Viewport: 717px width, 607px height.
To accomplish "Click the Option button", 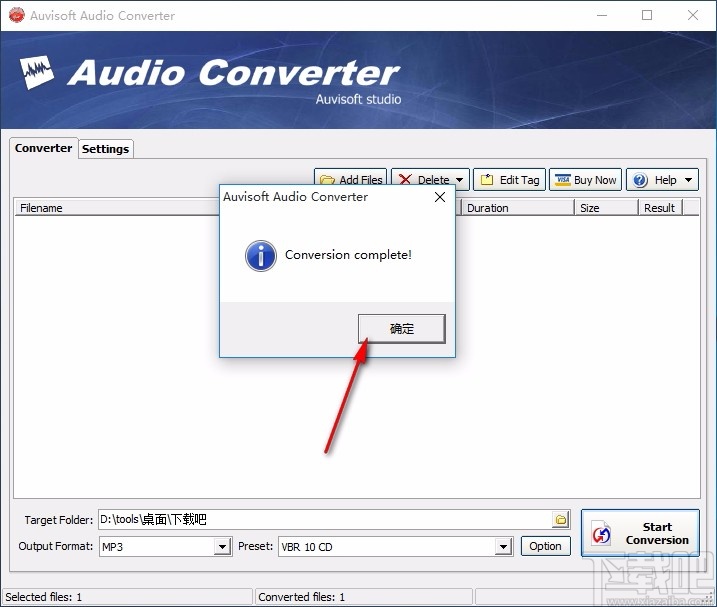I will coord(546,546).
